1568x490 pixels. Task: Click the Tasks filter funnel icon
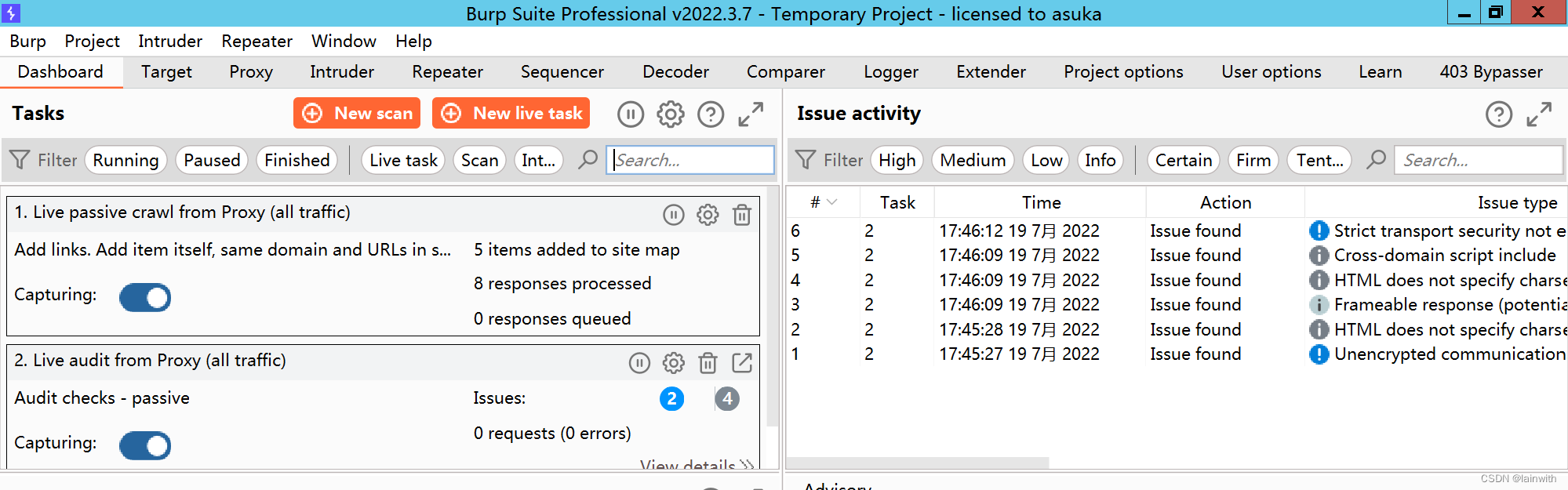[20, 160]
